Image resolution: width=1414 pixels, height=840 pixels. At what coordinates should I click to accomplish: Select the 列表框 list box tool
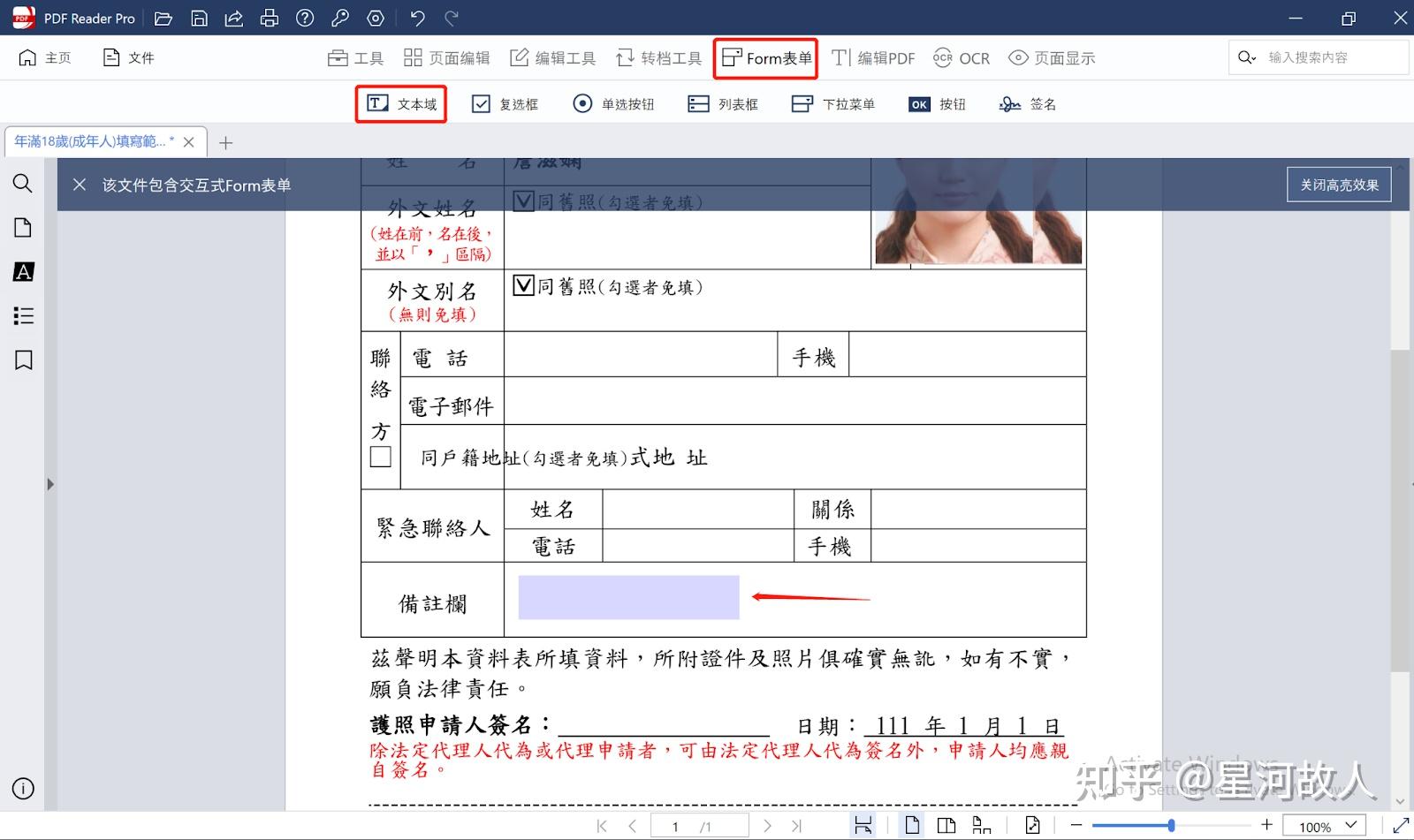tap(722, 103)
